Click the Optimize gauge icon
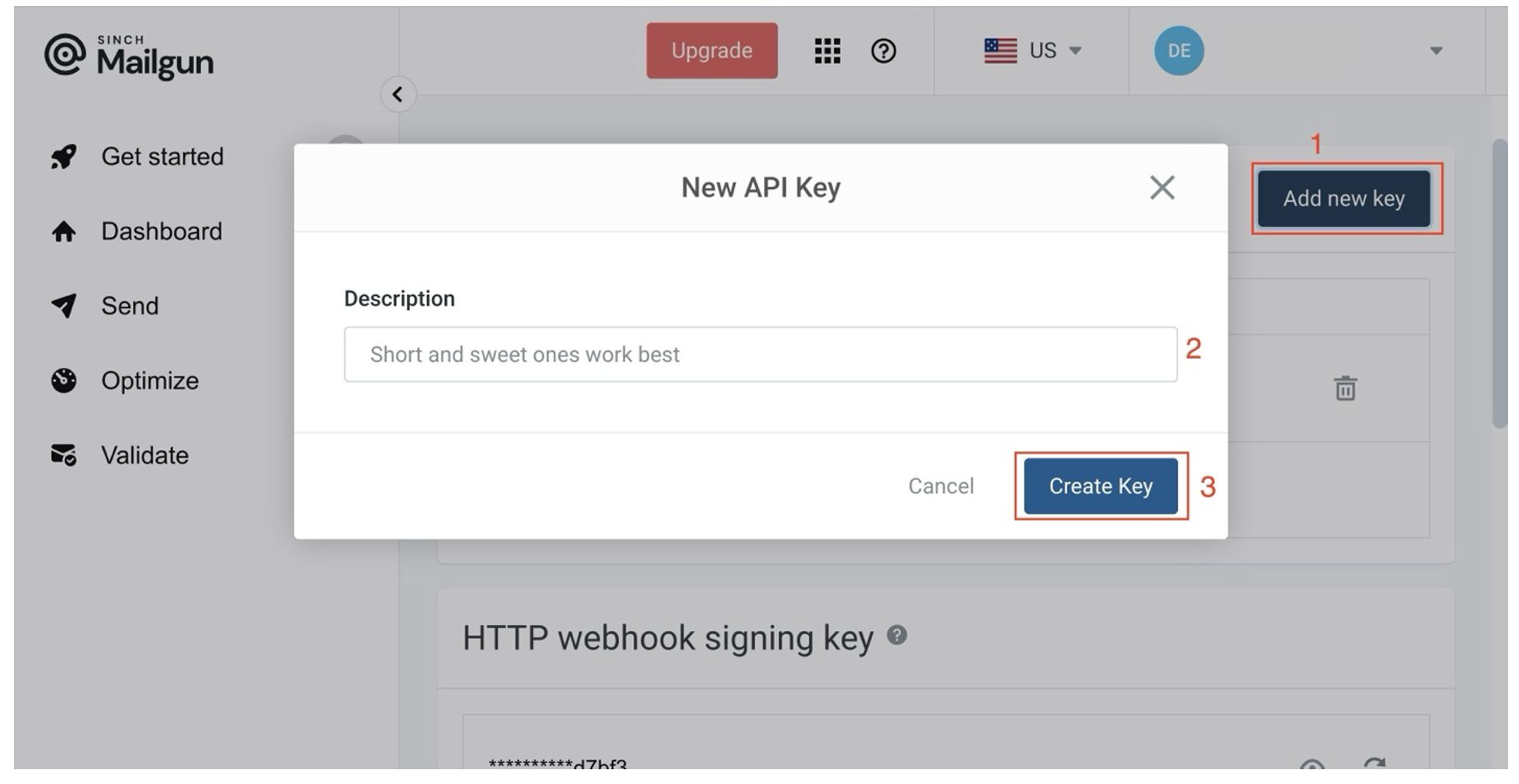The image size is (1519, 784). 64,380
